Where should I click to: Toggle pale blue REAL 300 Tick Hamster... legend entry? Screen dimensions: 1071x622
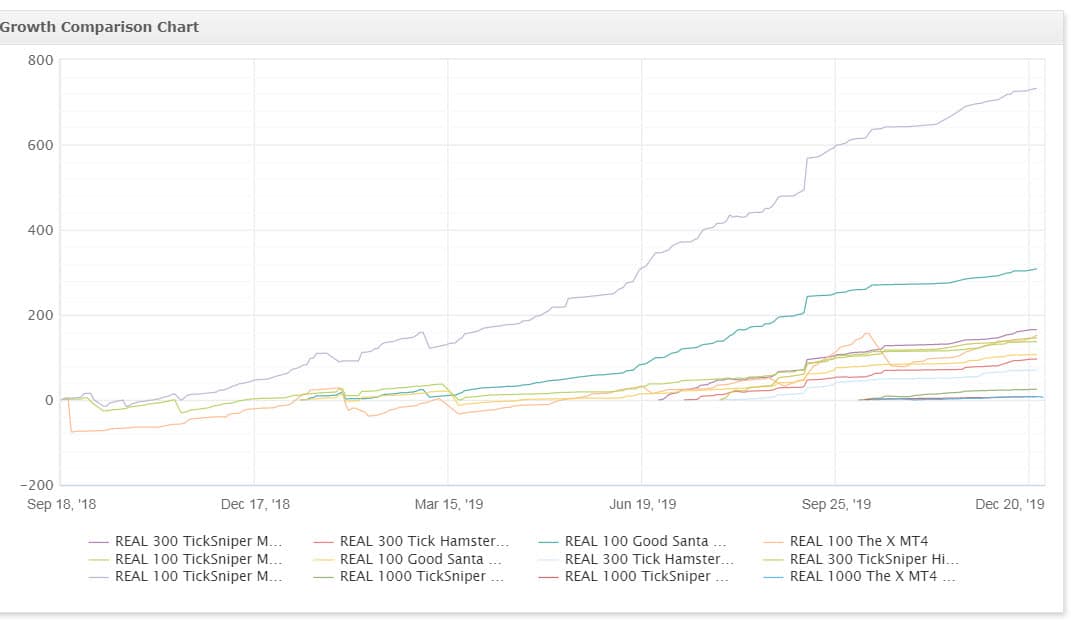pyautogui.click(x=649, y=559)
